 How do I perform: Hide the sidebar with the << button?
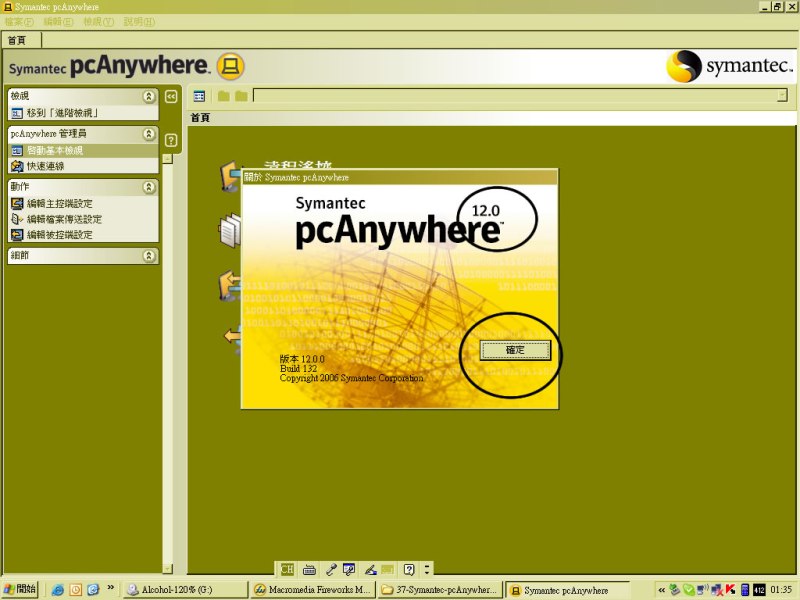pyautogui.click(x=171, y=96)
